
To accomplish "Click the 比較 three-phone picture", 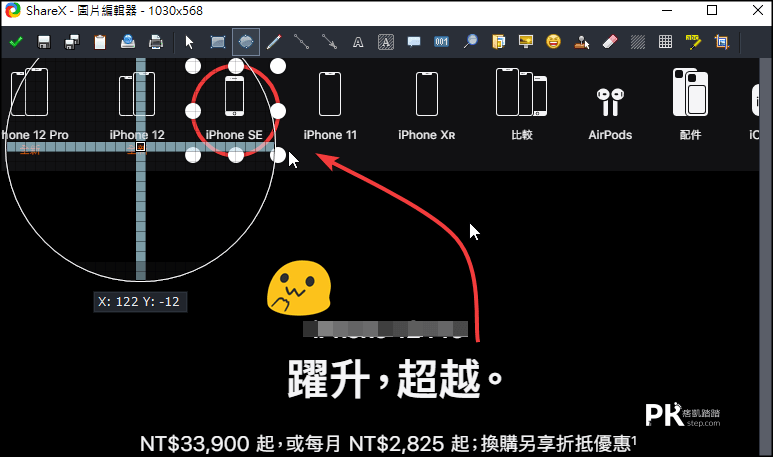I will [x=522, y=92].
